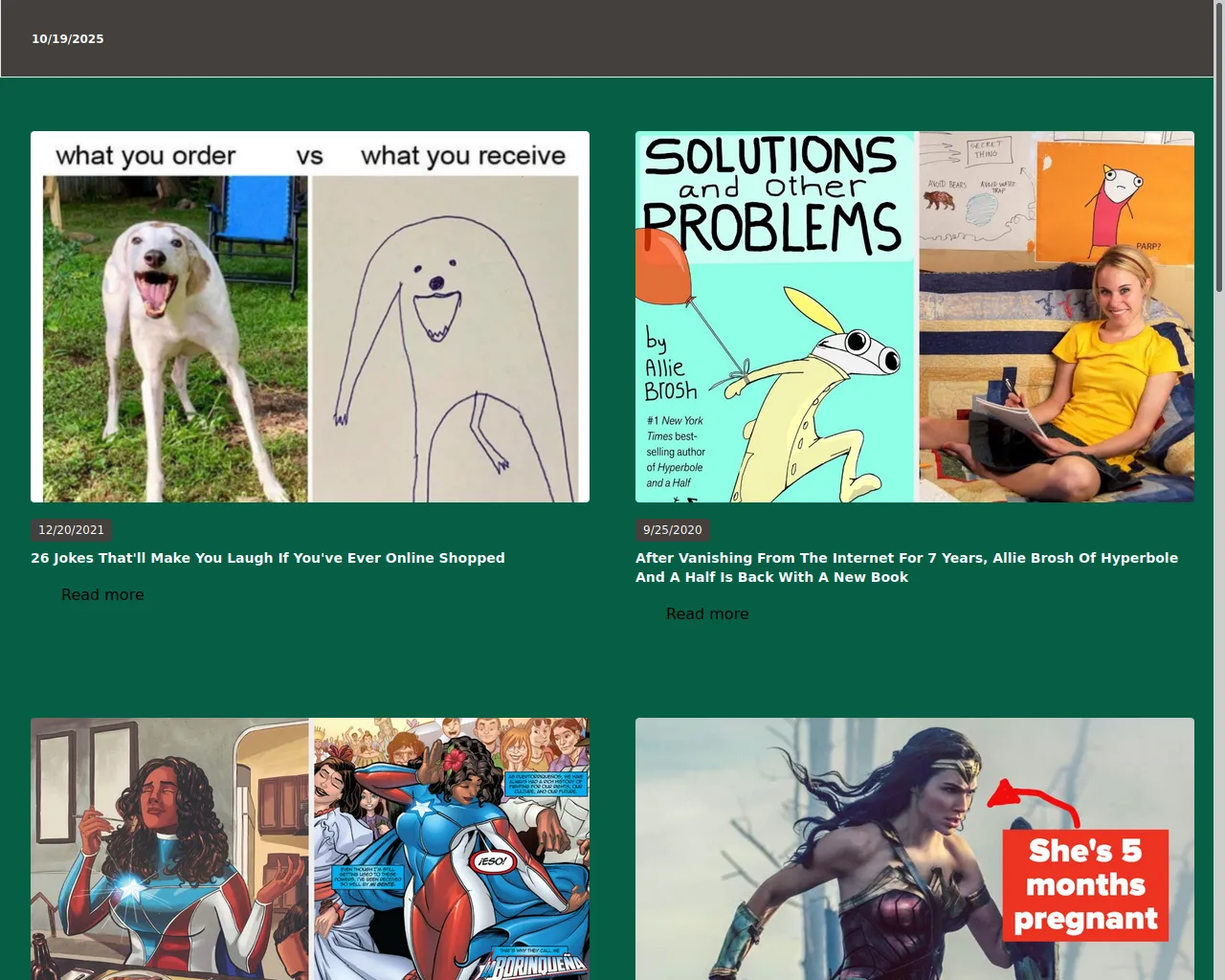Click '26 Jokes That'll Make You Laugh' headline
The width and height of the screenshot is (1225, 980).
268,558
